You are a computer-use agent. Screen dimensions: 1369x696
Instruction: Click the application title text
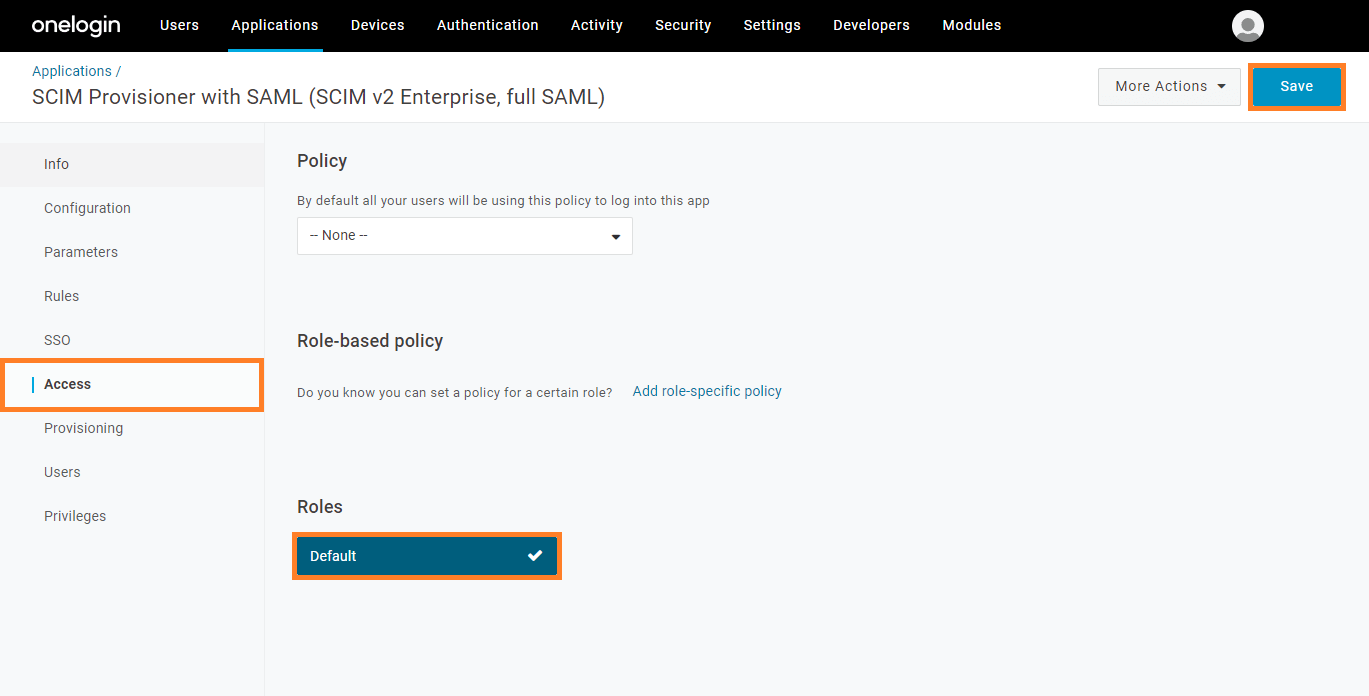point(318,97)
